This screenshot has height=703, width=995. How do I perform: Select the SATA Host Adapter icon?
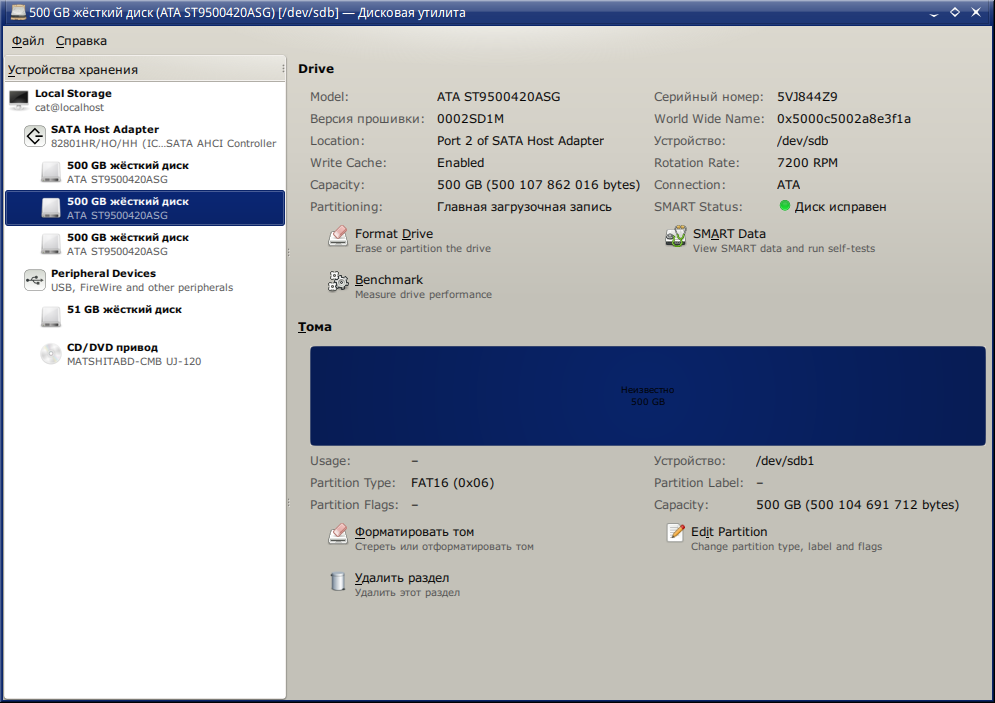pyautogui.click(x=35, y=136)
